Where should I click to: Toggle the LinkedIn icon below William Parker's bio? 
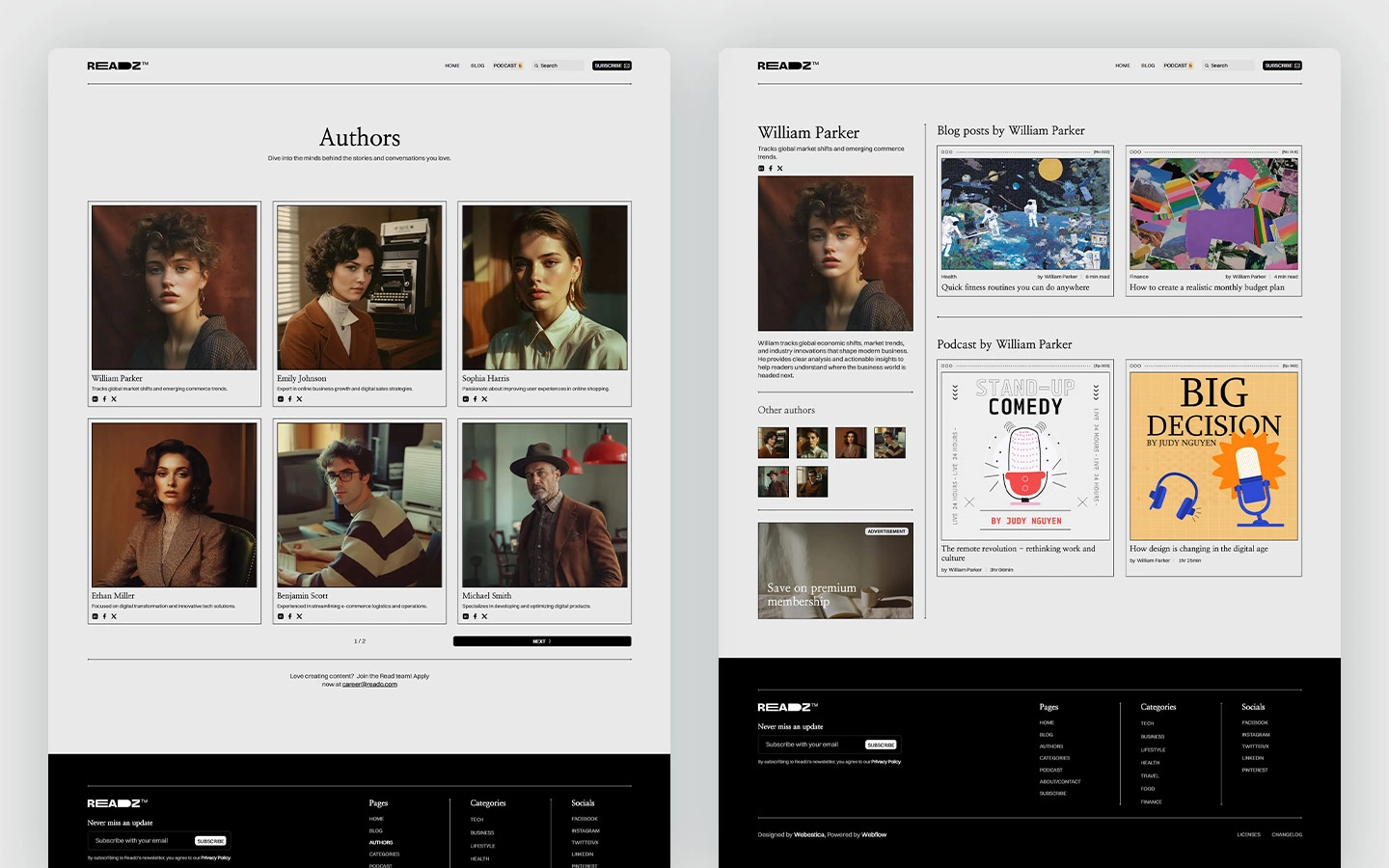(761, 168)
